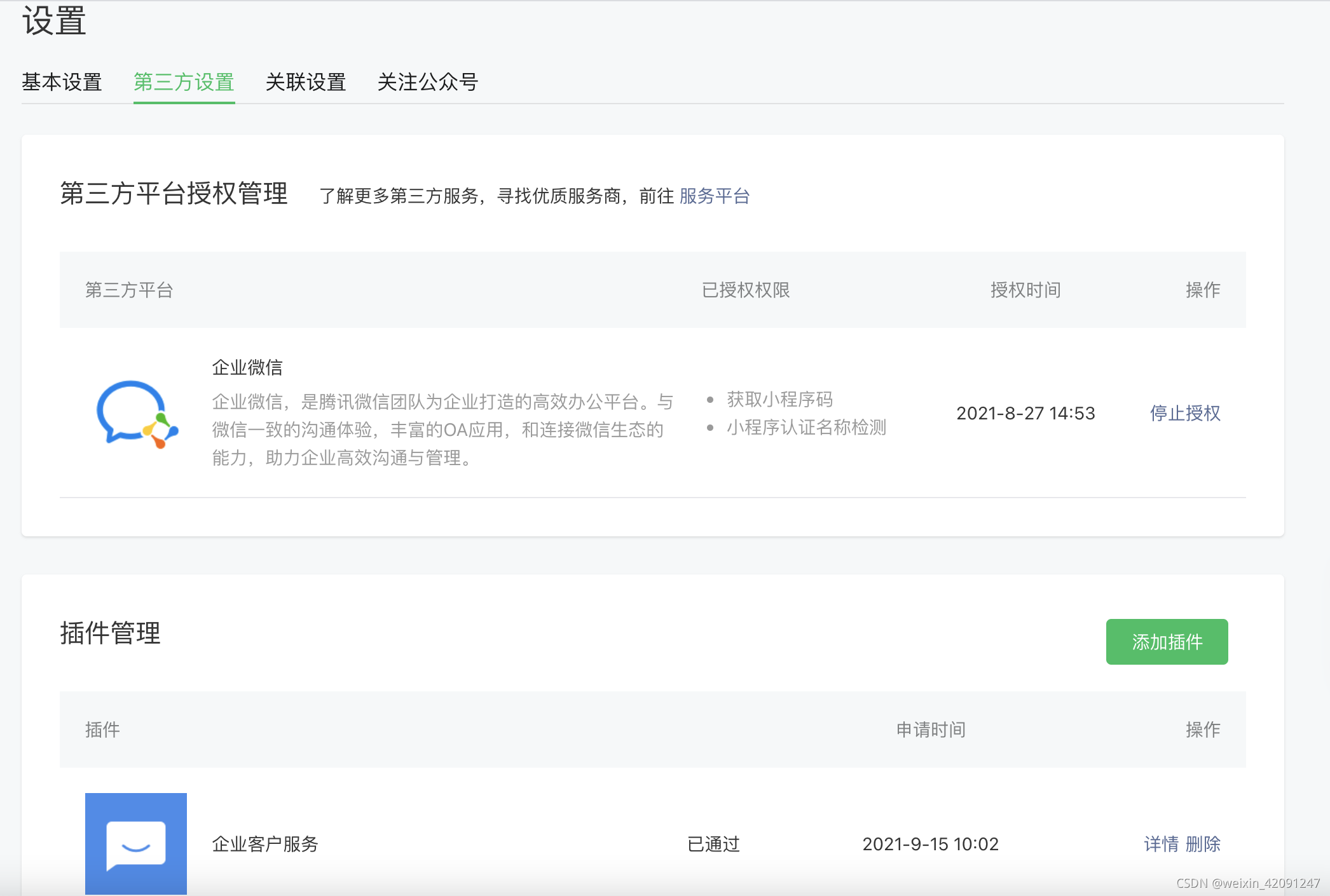Click the 企业微信 platform name
Viewport: 1330px width, 896px height.
[x=247, y=367]
